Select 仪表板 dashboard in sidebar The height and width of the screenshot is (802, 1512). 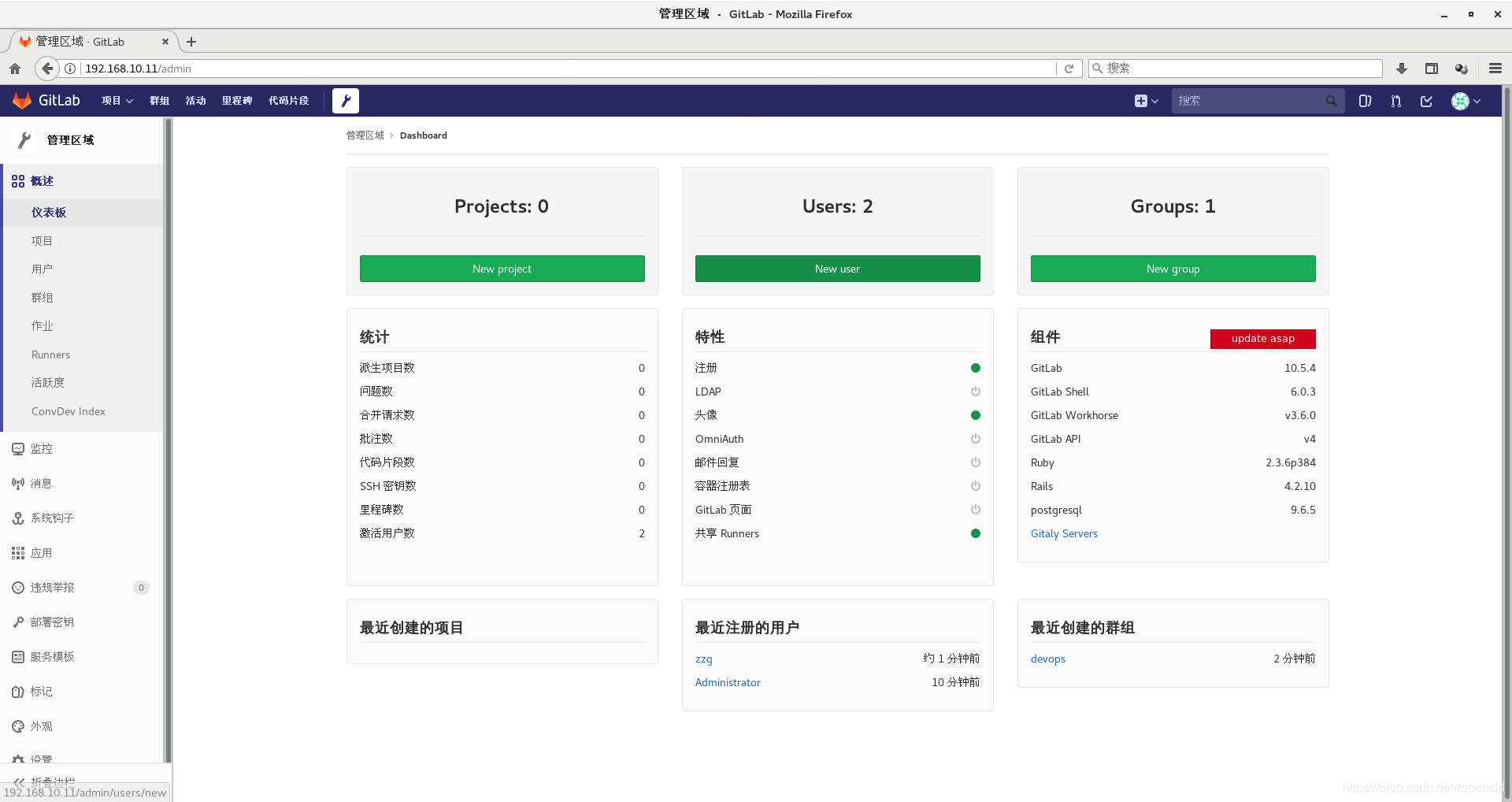point(82,213)
